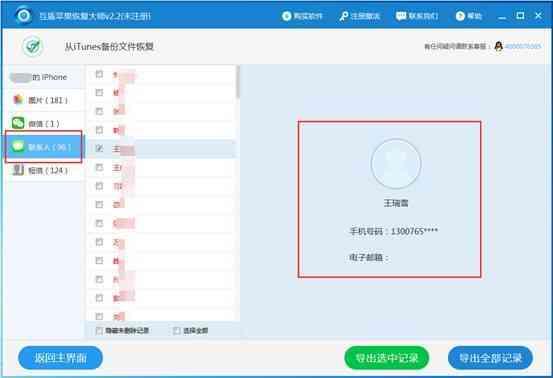553x378 pixels.
Task: Click the key icon for 注册激活
Action: [x=344, y=16]
